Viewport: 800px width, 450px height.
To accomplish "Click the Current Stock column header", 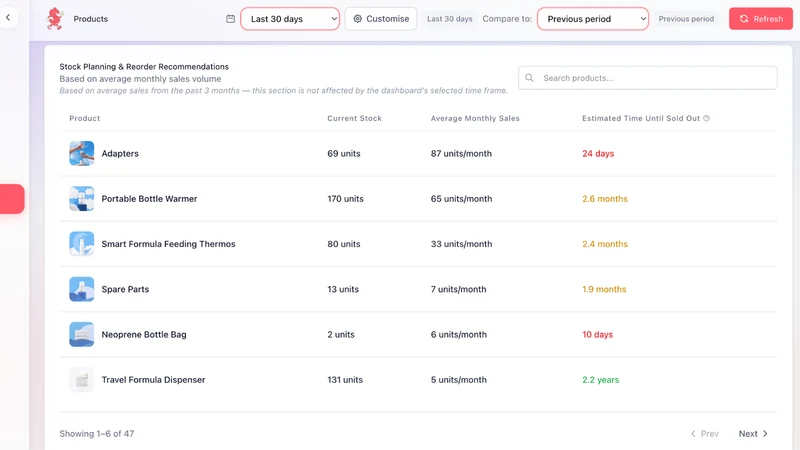I will point(355,118).
